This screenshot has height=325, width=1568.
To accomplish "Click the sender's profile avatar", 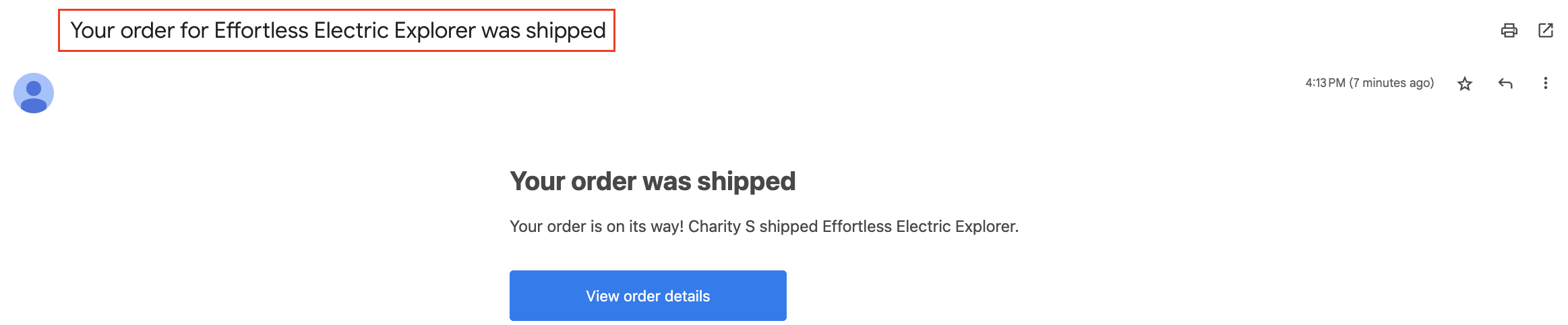I will pyautogui.click(x=34, y=93).
